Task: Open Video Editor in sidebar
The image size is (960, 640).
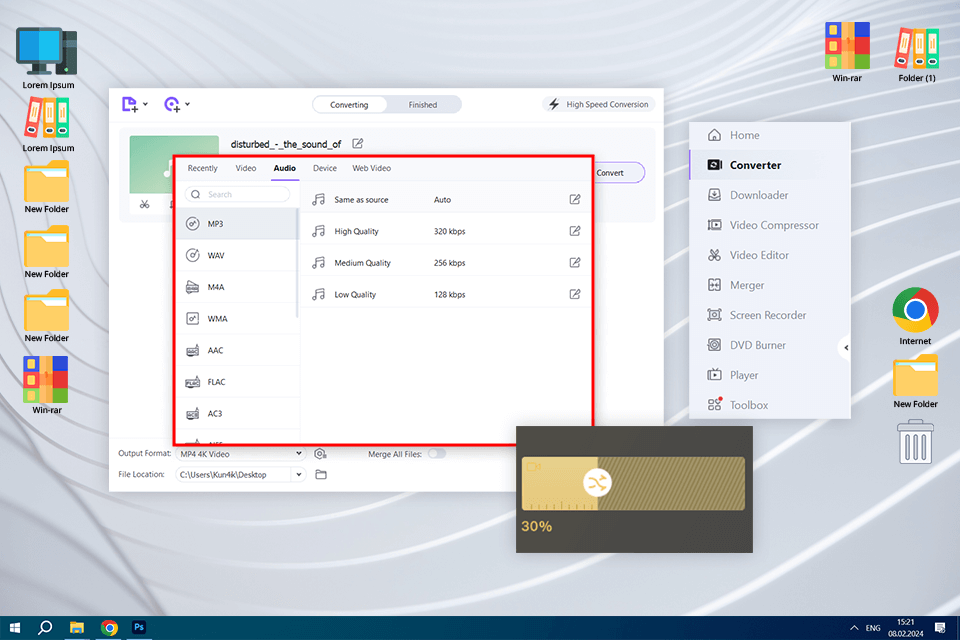Action: 770,255
